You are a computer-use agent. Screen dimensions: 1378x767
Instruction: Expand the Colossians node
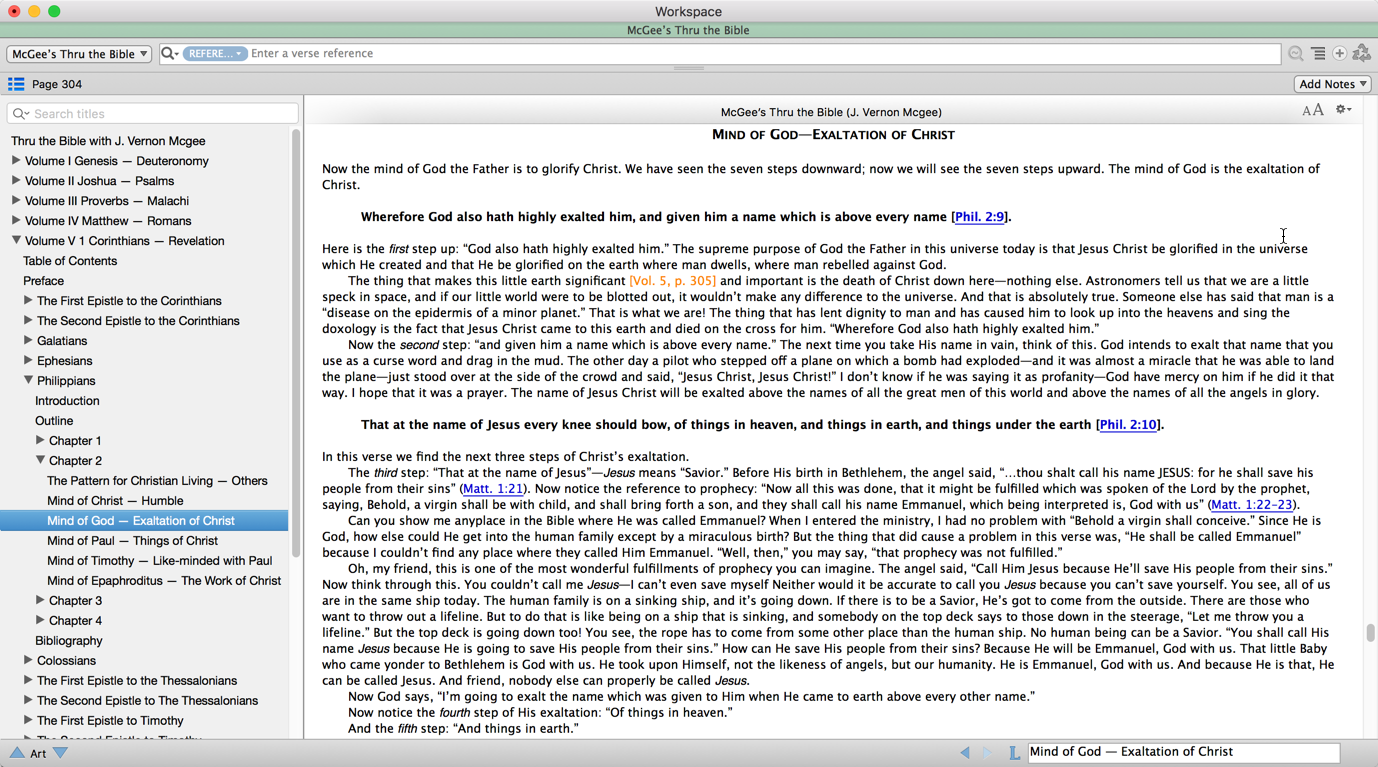(x=28, y=660)
